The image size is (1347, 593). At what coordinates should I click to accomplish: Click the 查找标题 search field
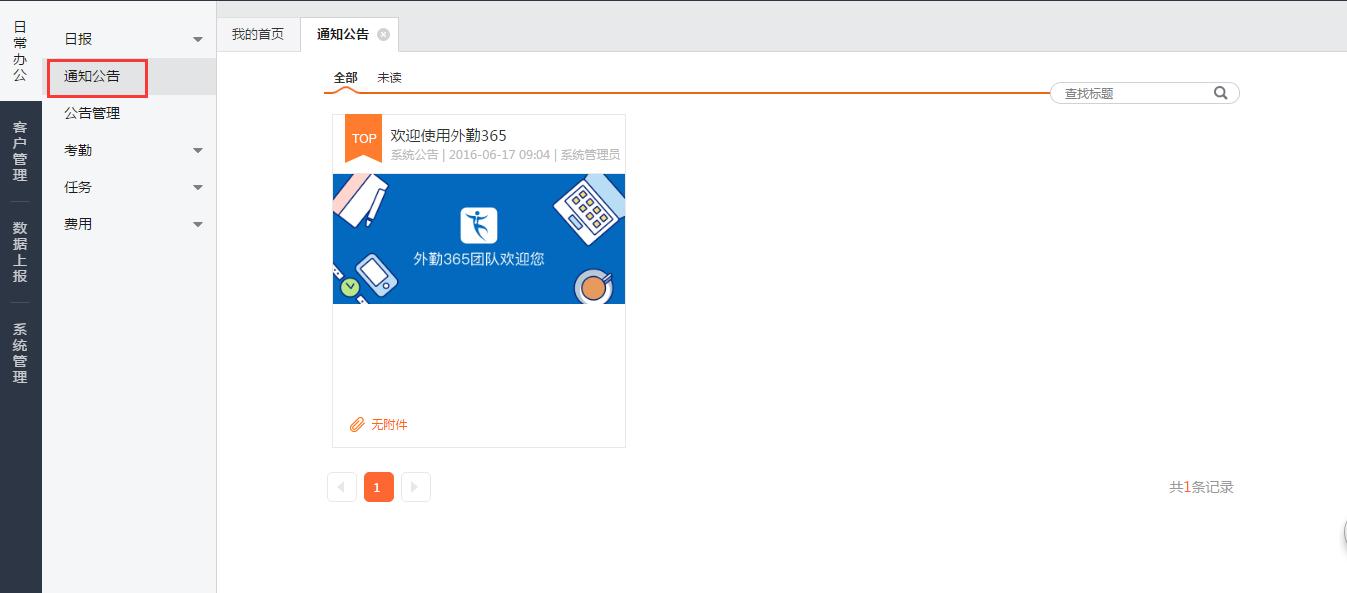click(x=1132, y=93)
